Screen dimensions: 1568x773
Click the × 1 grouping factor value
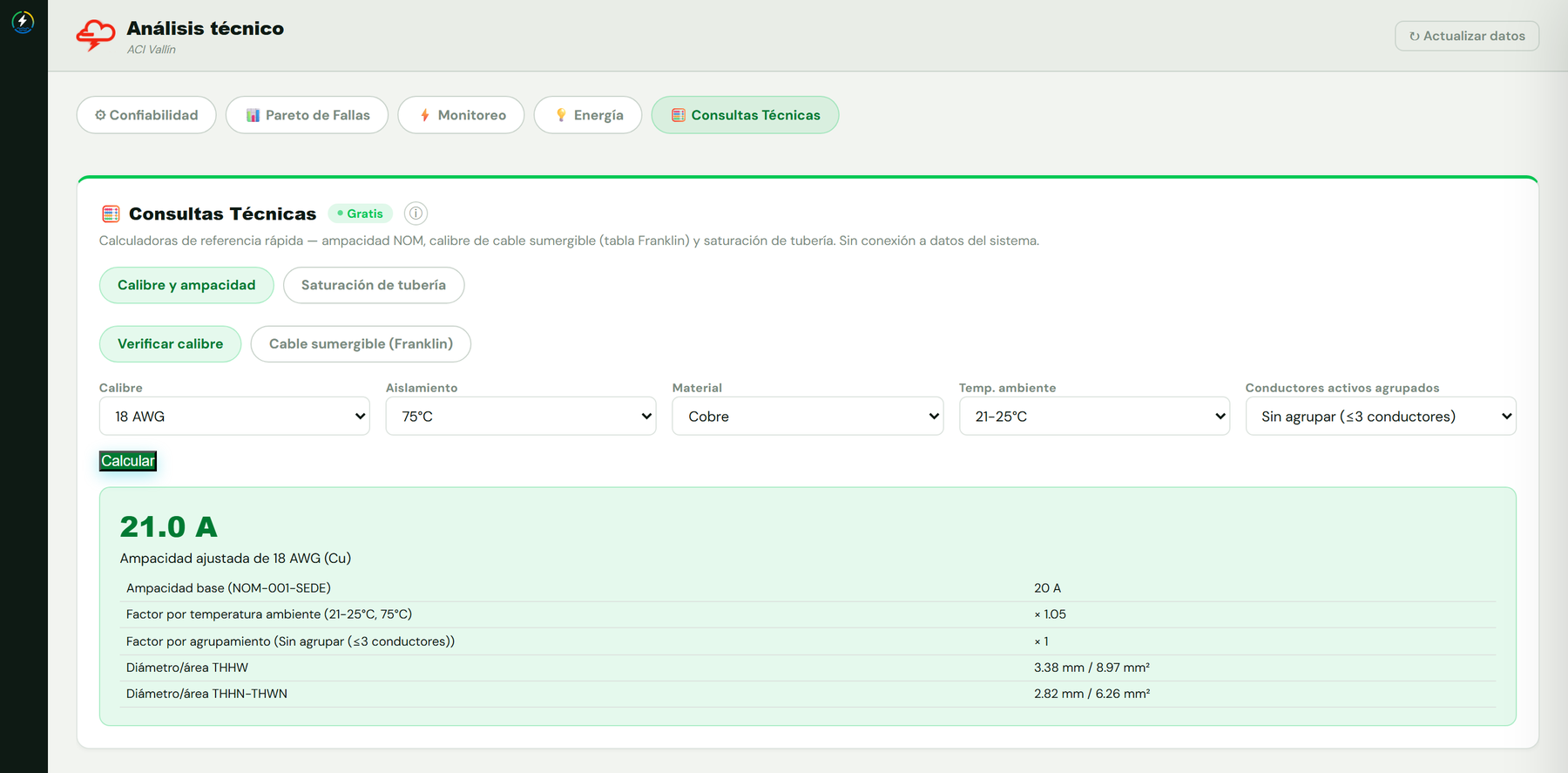click(x=1041, y=641)
